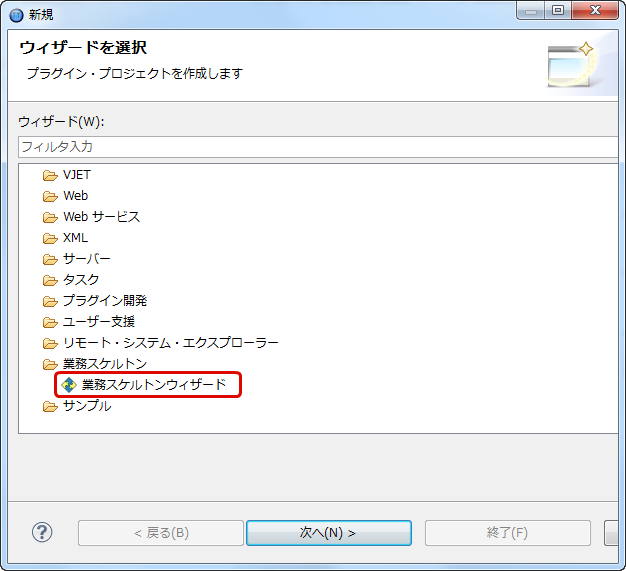Select the サンプル category label
Screen dimensions: 626x571
pos(87,406)
